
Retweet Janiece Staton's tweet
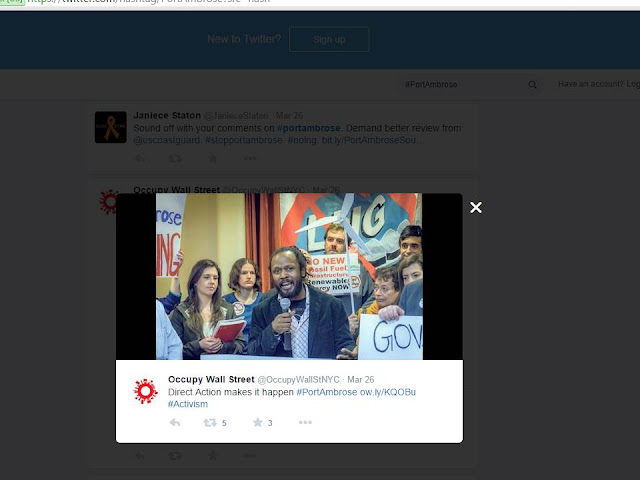coord(176,158)
